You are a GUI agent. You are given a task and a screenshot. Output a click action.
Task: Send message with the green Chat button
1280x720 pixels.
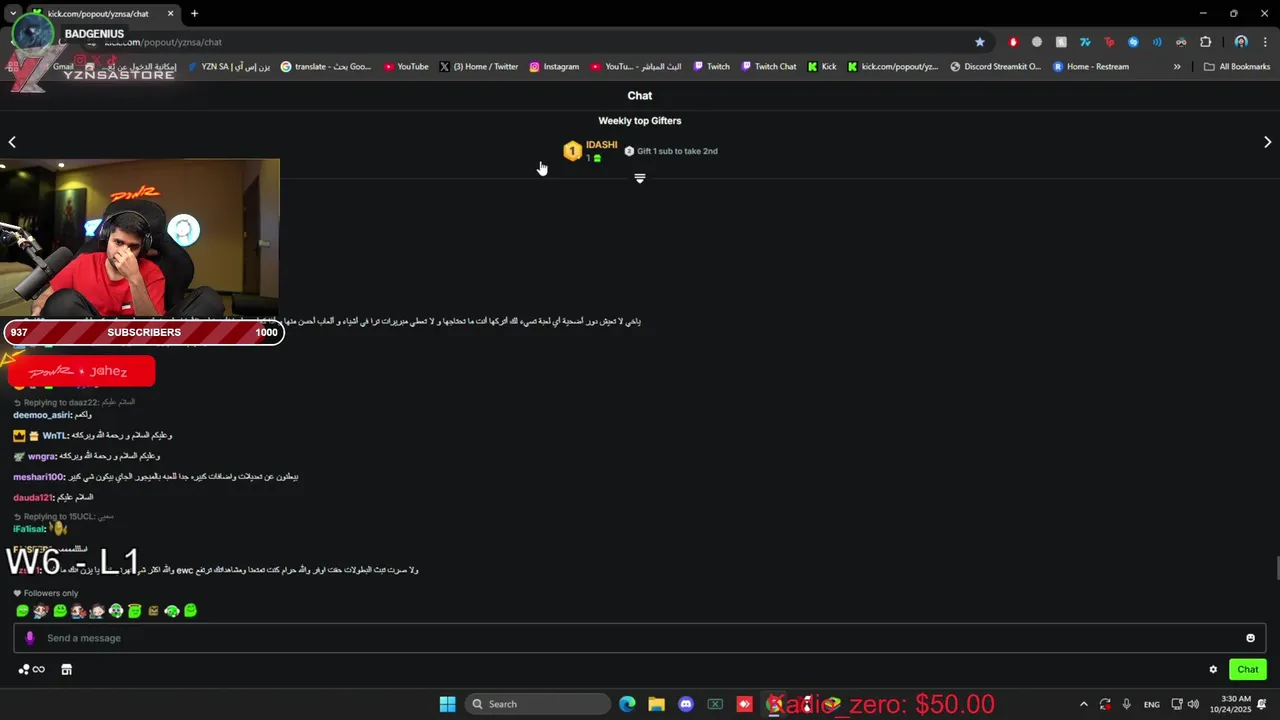tap(1248, 670)
